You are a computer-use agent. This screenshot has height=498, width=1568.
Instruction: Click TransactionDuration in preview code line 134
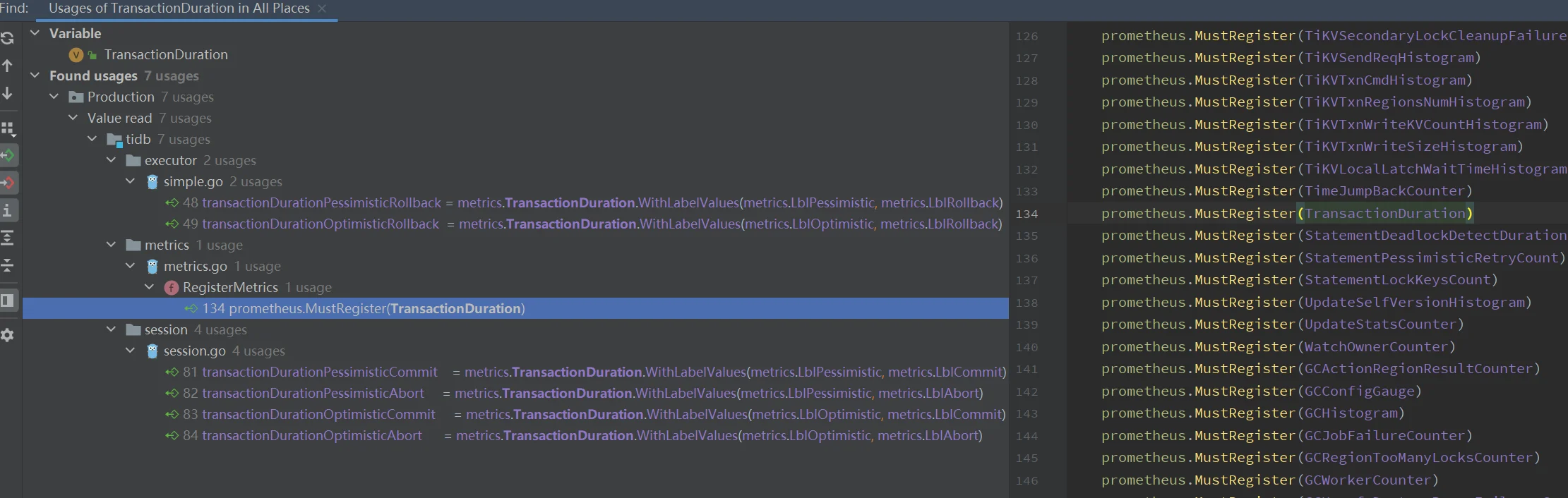[x=1385, y=213]
